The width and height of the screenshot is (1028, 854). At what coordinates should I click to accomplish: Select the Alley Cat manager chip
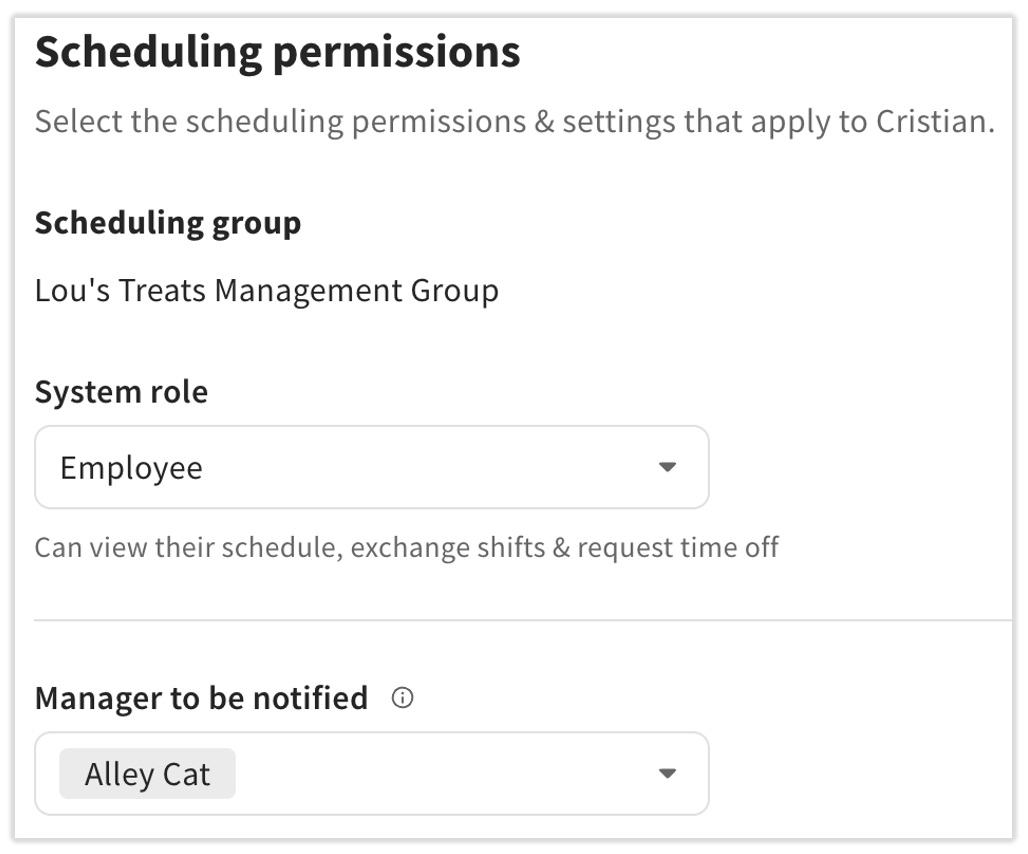pos(148,773)
